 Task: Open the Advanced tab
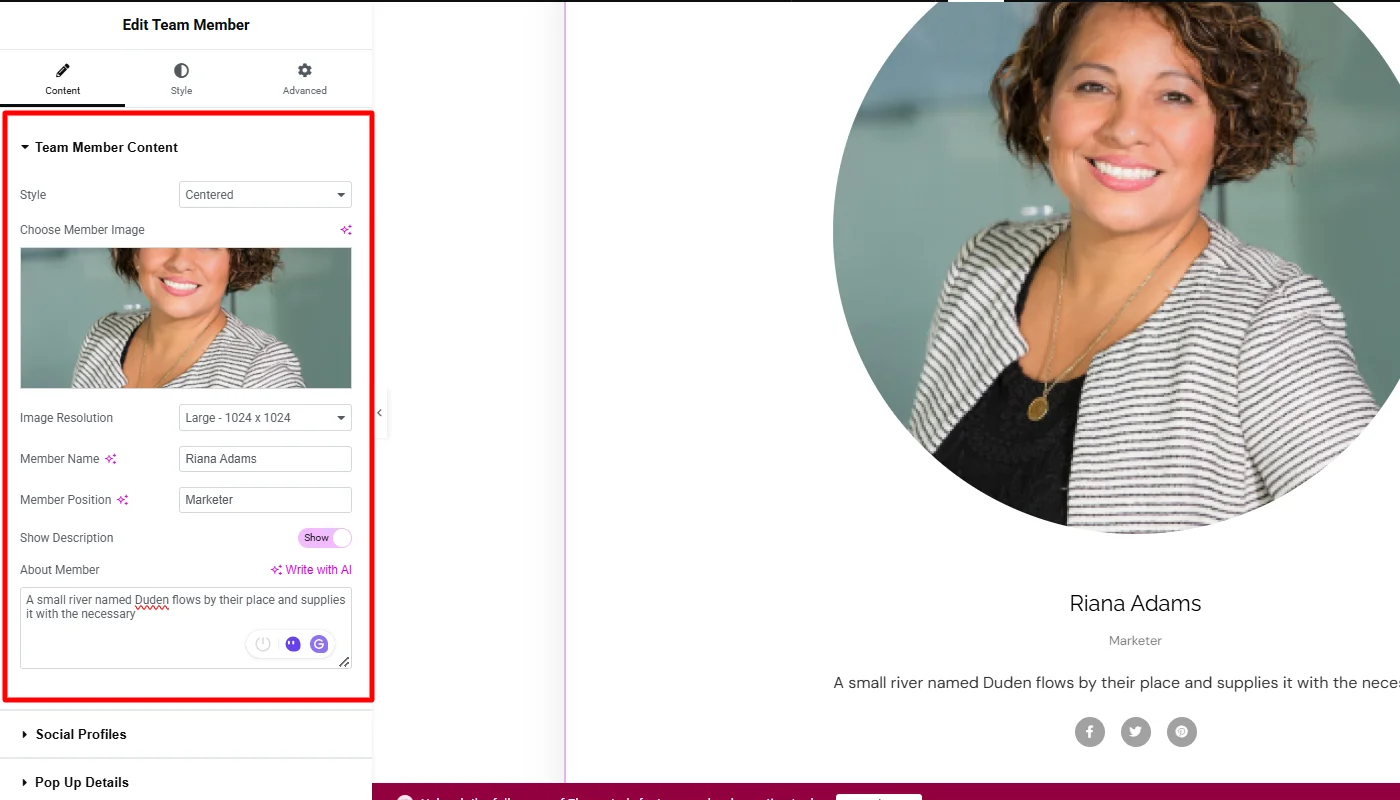(305, 79)
